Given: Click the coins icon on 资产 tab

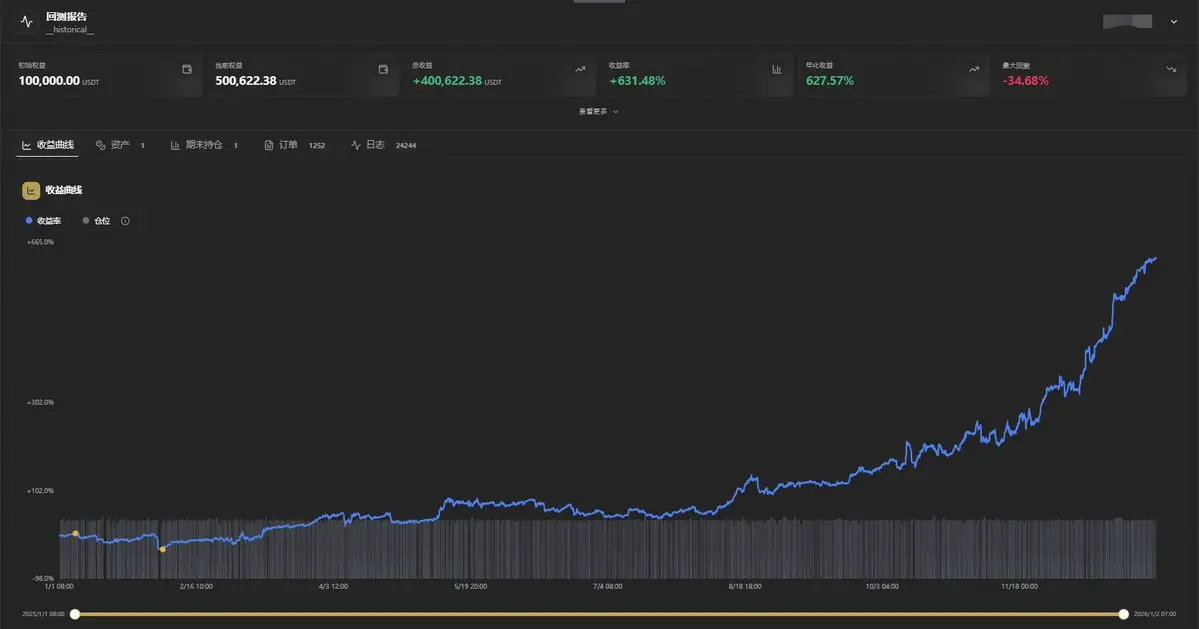Looking at the screenshot, I should point(100,145).
